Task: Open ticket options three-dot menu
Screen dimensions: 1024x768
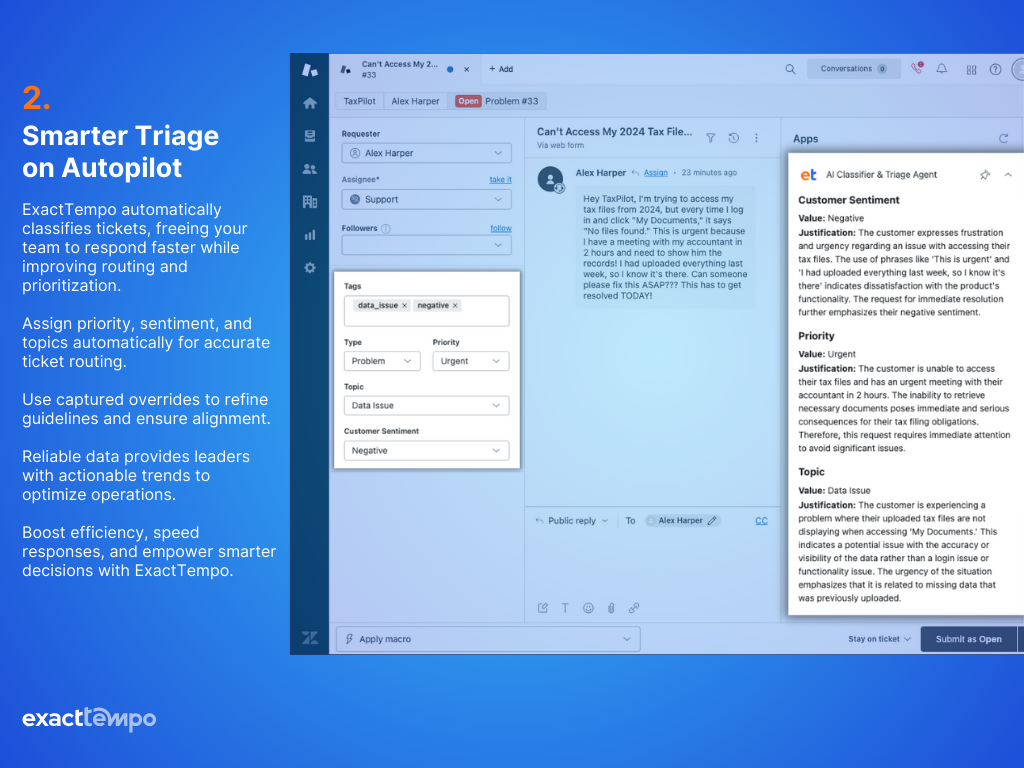Action: 756,138
